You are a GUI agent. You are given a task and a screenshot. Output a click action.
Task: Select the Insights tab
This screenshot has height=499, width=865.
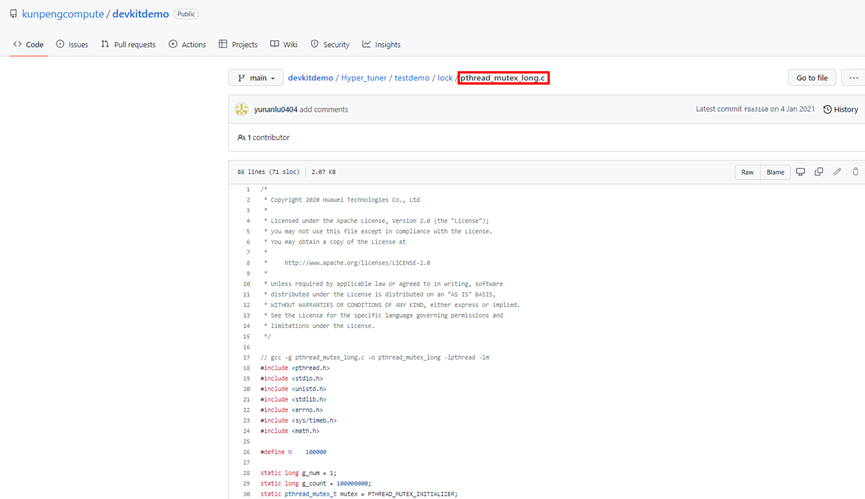[x=381, y=45]
